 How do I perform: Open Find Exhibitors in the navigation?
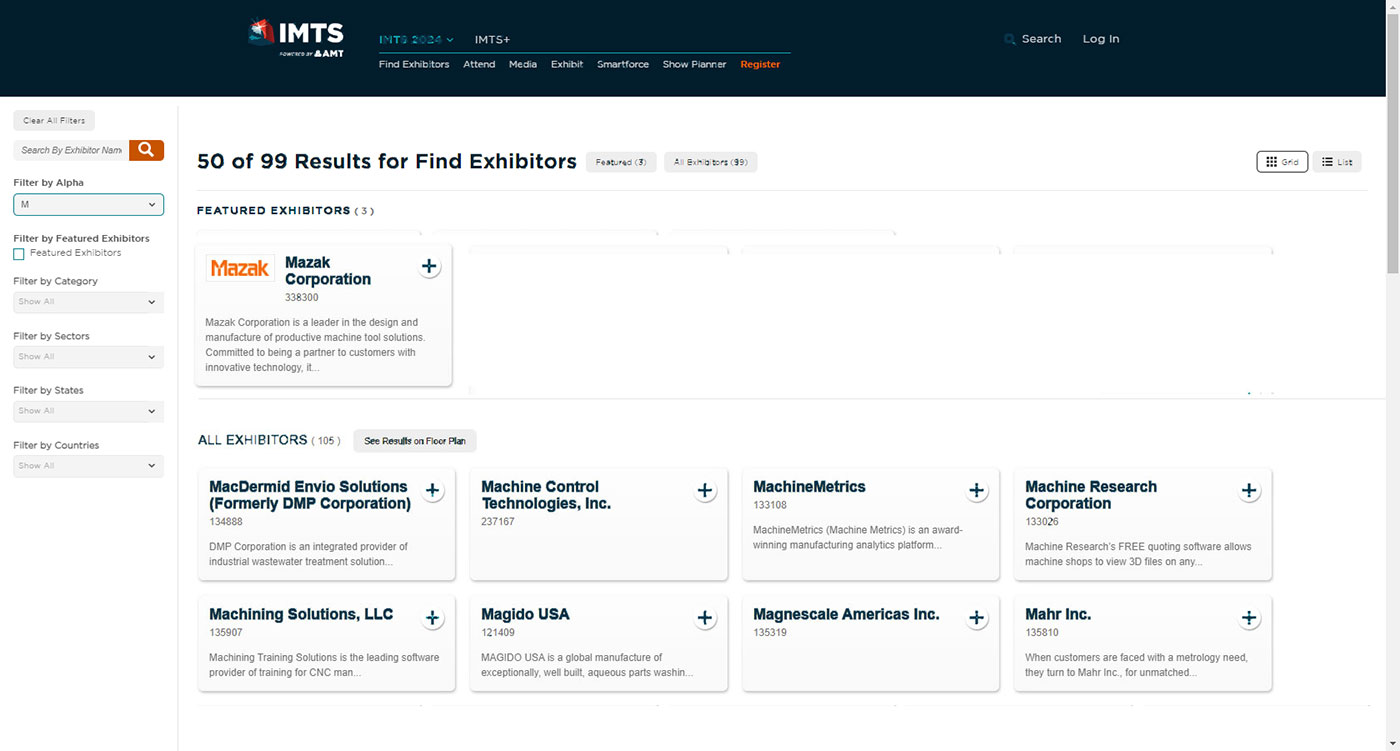coord(414,64)
